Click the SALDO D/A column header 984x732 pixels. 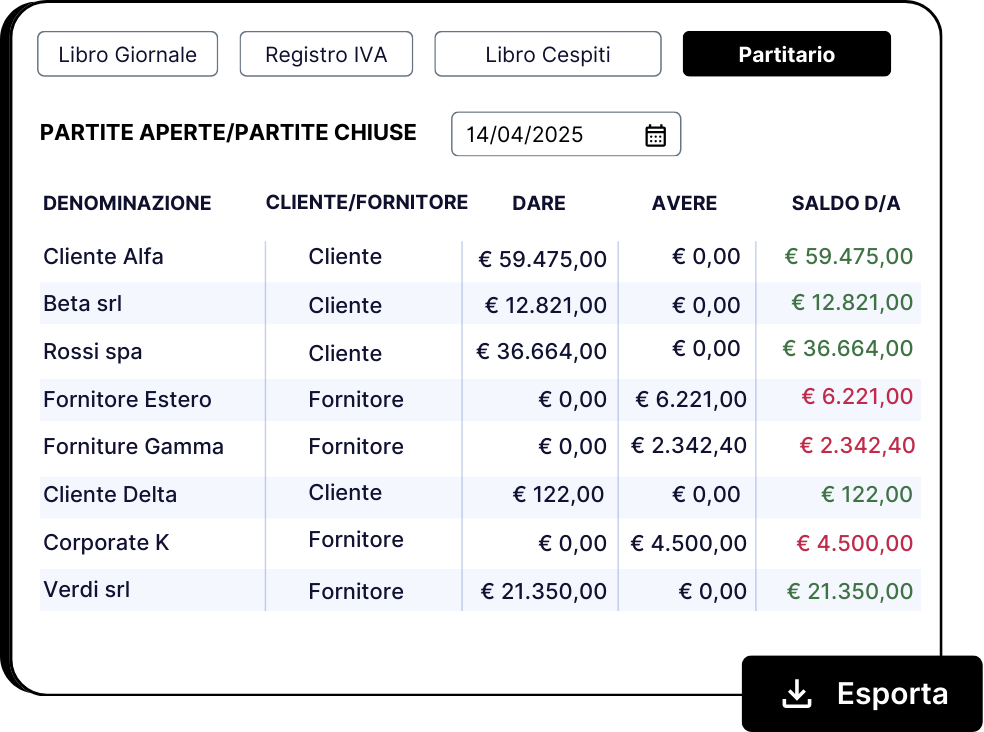point(846,203)
